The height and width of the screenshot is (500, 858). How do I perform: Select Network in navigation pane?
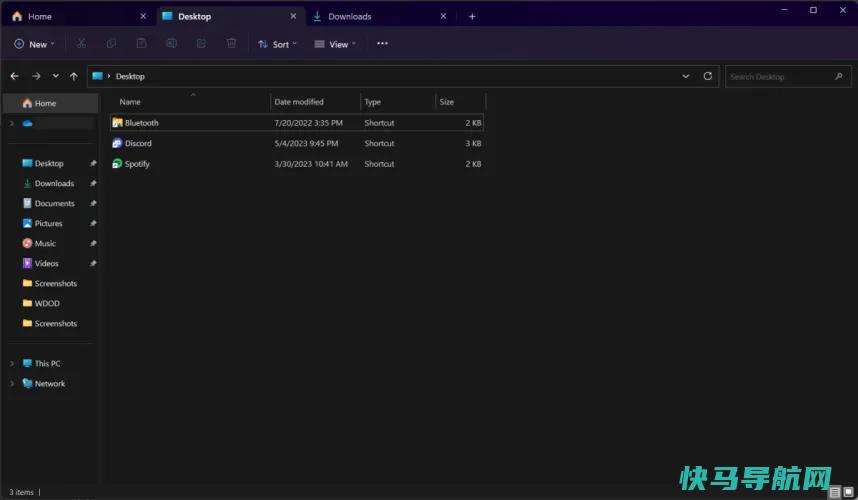(x=49, y=383)
